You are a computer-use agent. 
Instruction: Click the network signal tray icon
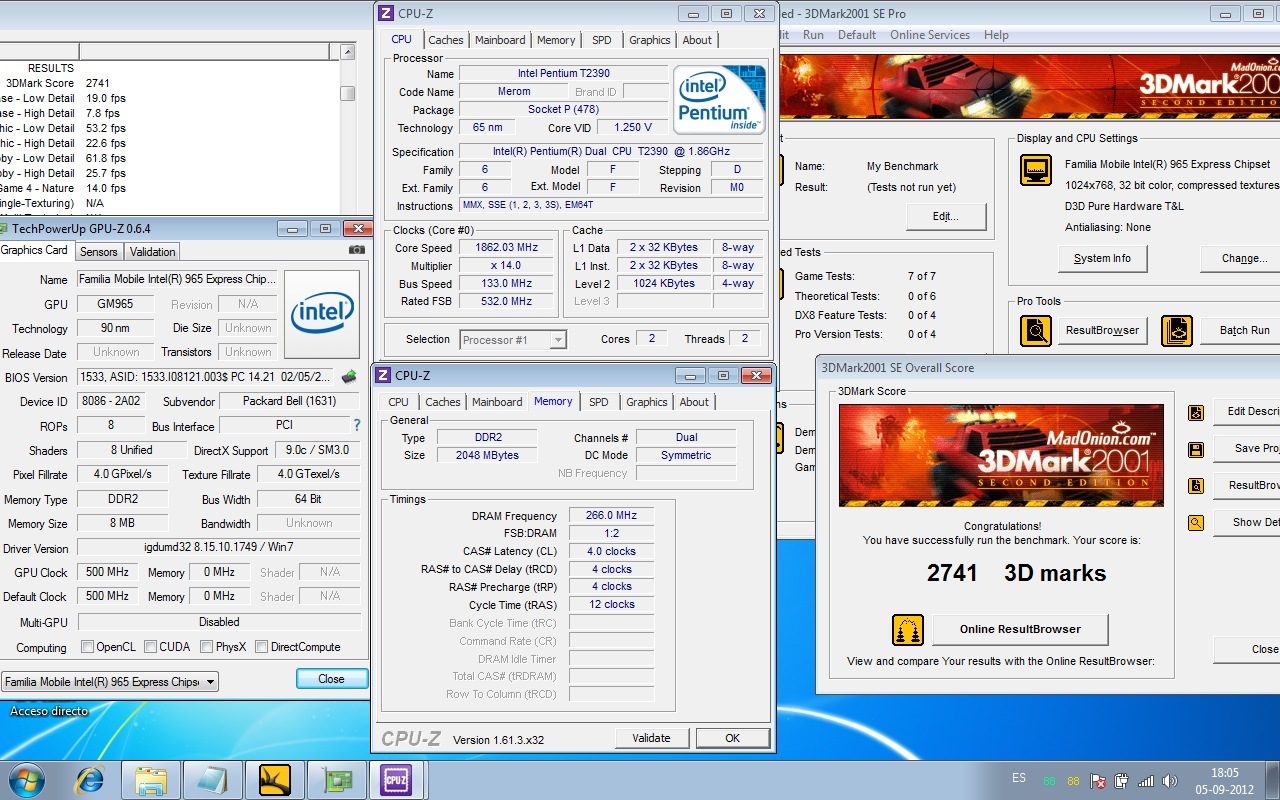[x=1146, y=780]
